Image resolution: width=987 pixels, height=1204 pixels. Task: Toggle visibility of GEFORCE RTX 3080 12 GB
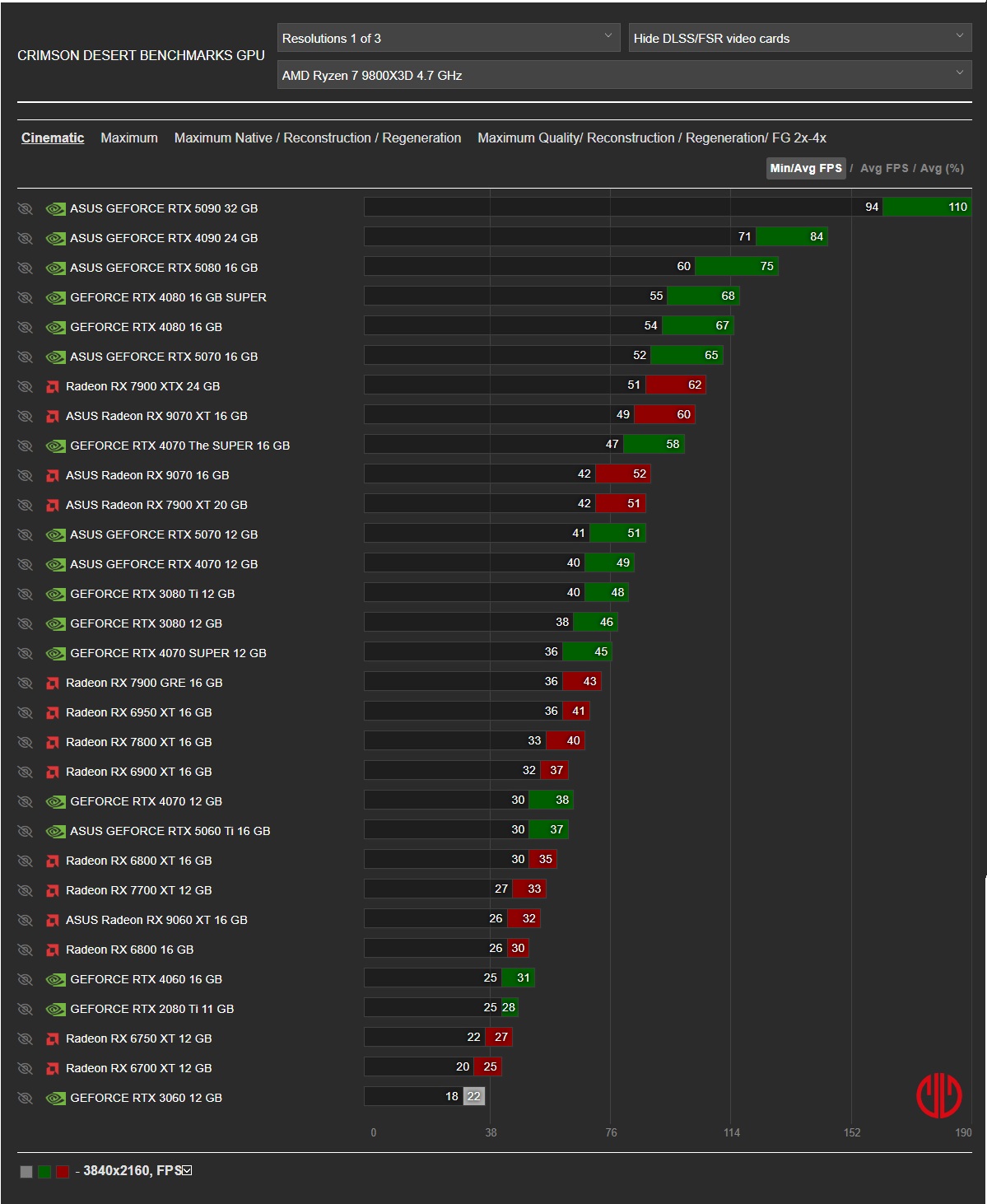[25, 624]
